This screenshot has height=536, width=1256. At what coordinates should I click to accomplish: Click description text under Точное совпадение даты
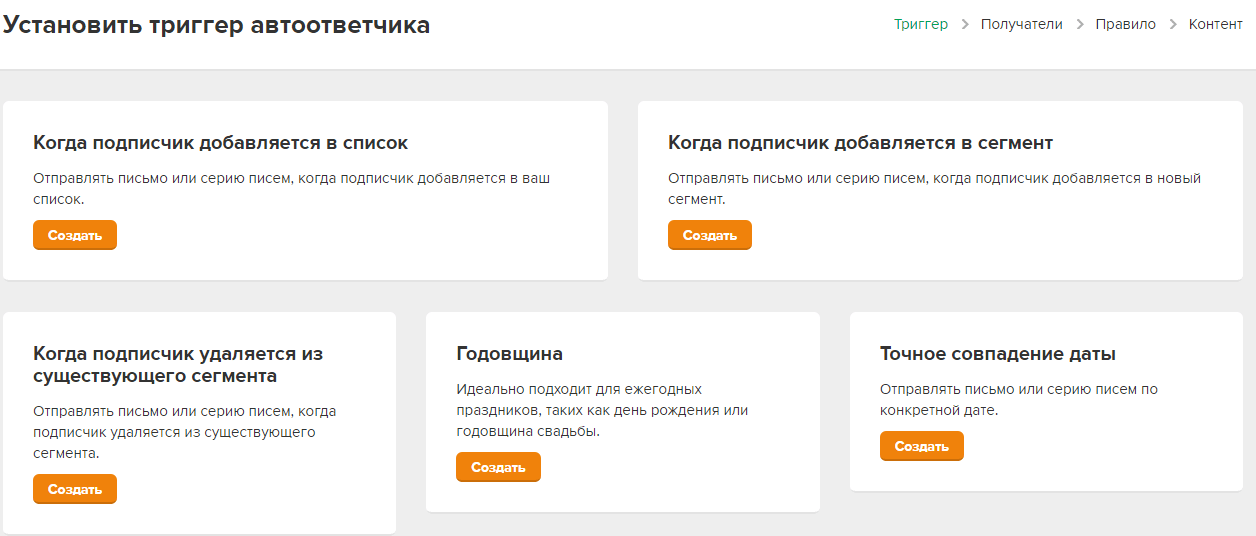tap(1018, 399)
